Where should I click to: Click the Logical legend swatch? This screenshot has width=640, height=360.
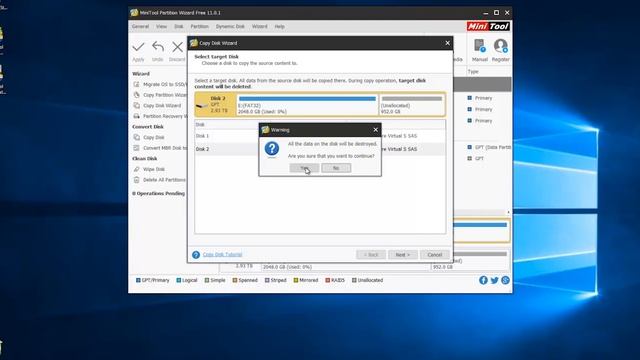(x=178, y=280)
